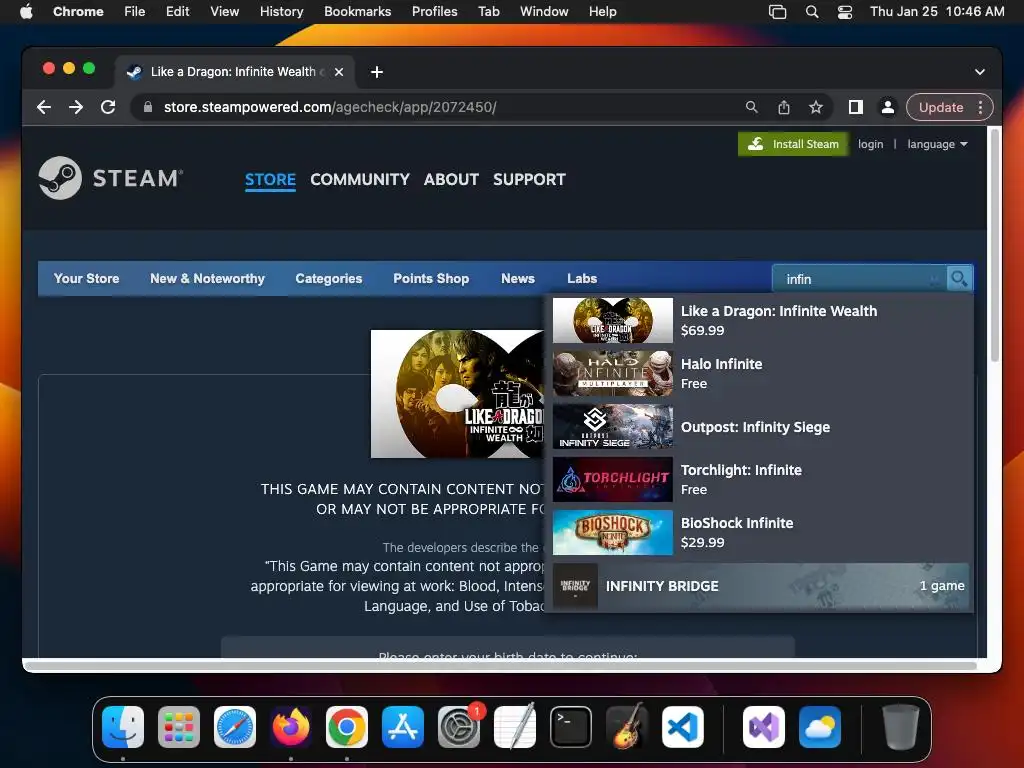This screenshot has width=1024, height=768.
Task: Click the Steam logo icon
Action: 60,178
